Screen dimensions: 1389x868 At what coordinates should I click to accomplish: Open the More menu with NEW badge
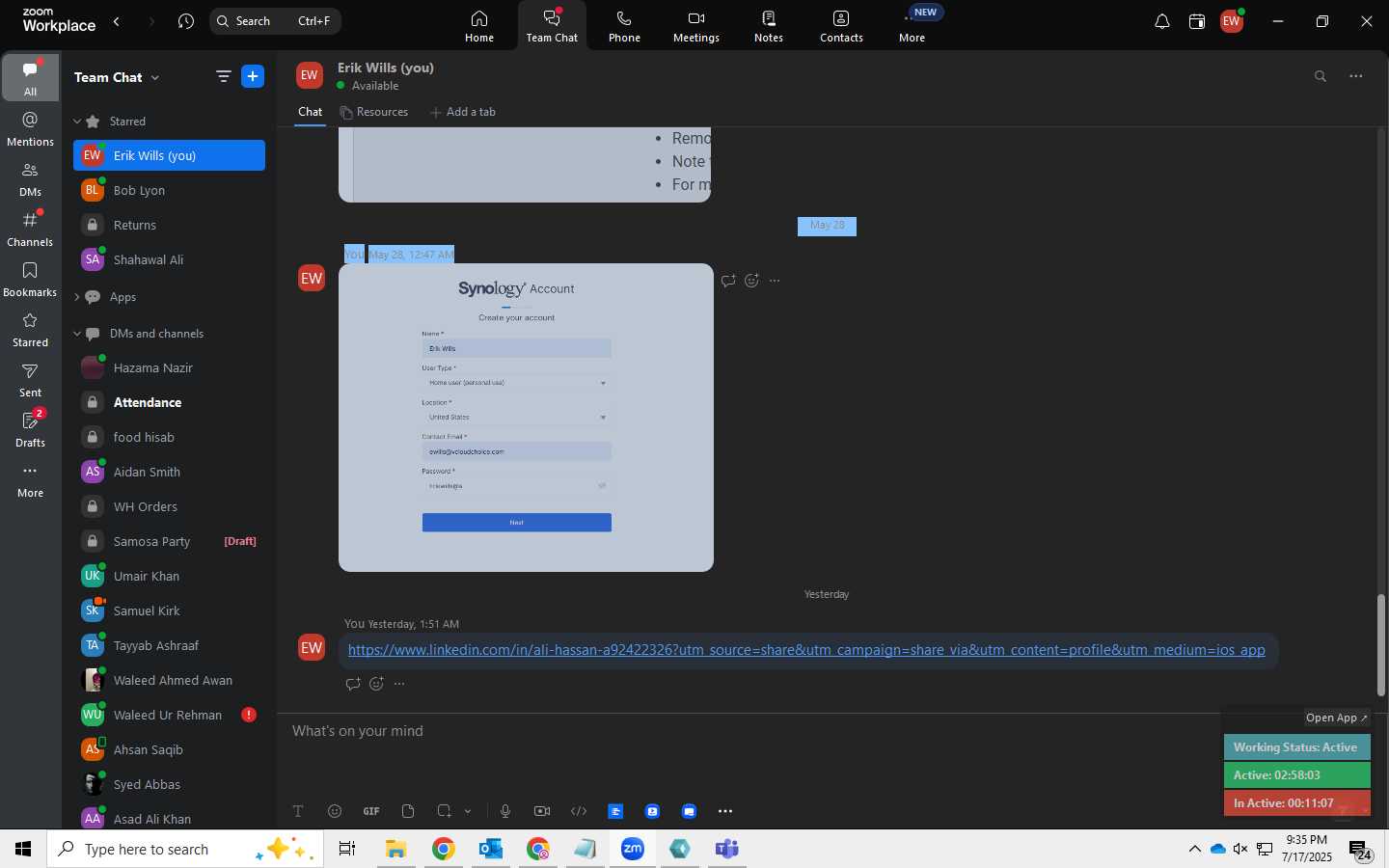(912, 26)
